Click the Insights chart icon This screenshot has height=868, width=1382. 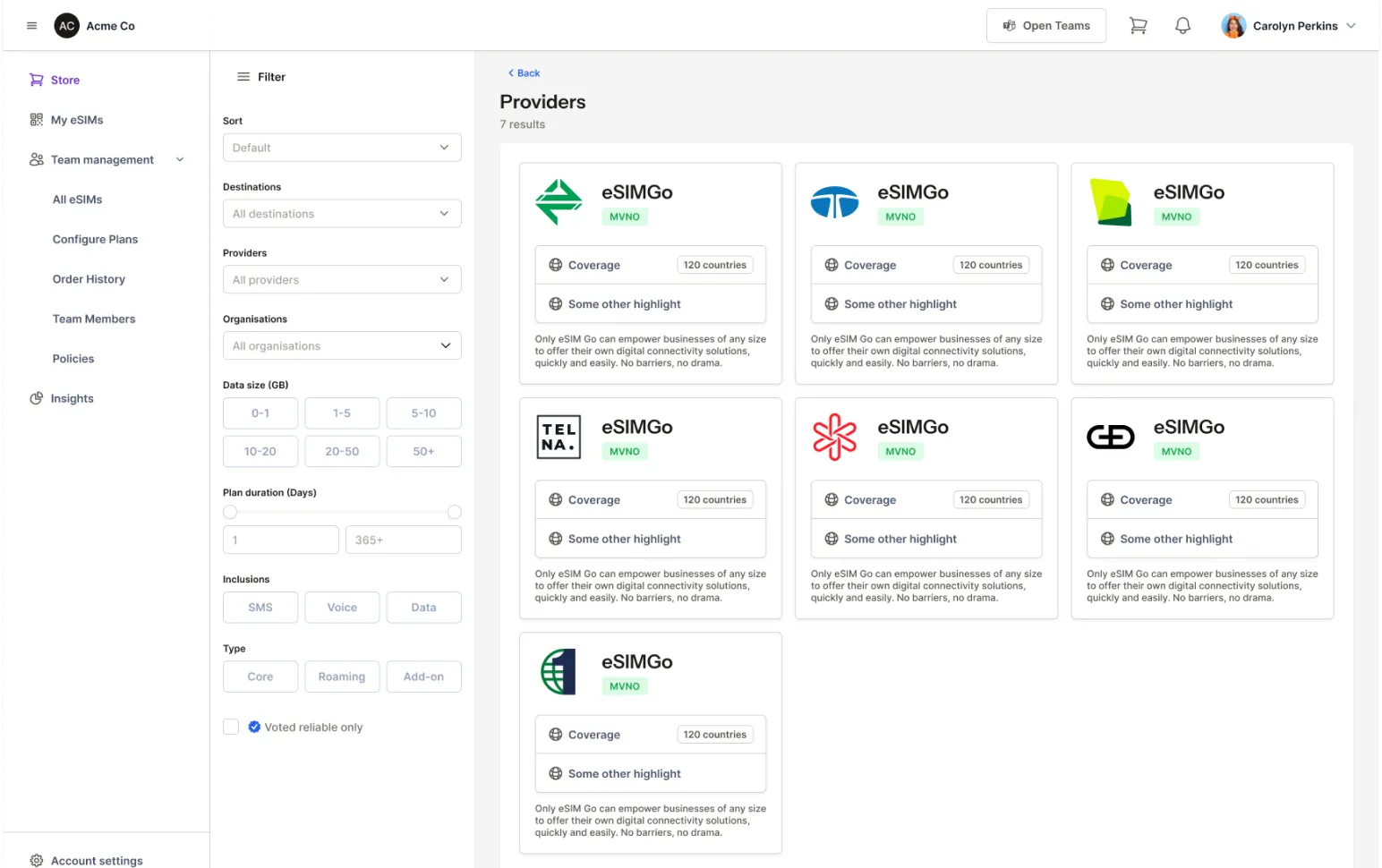(37, 398)
